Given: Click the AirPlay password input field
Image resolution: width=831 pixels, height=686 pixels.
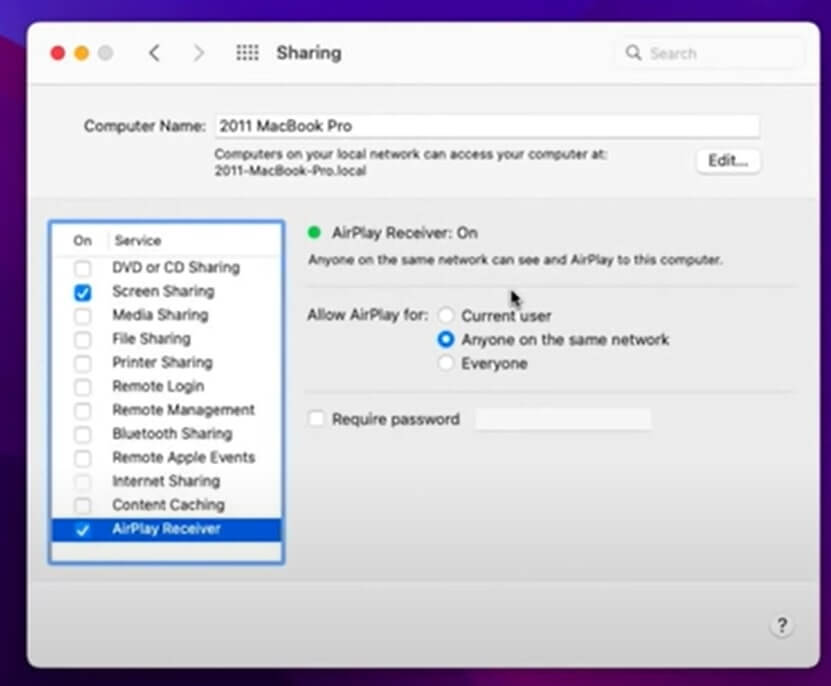Looking at the screenshot, I should [563, 419].
